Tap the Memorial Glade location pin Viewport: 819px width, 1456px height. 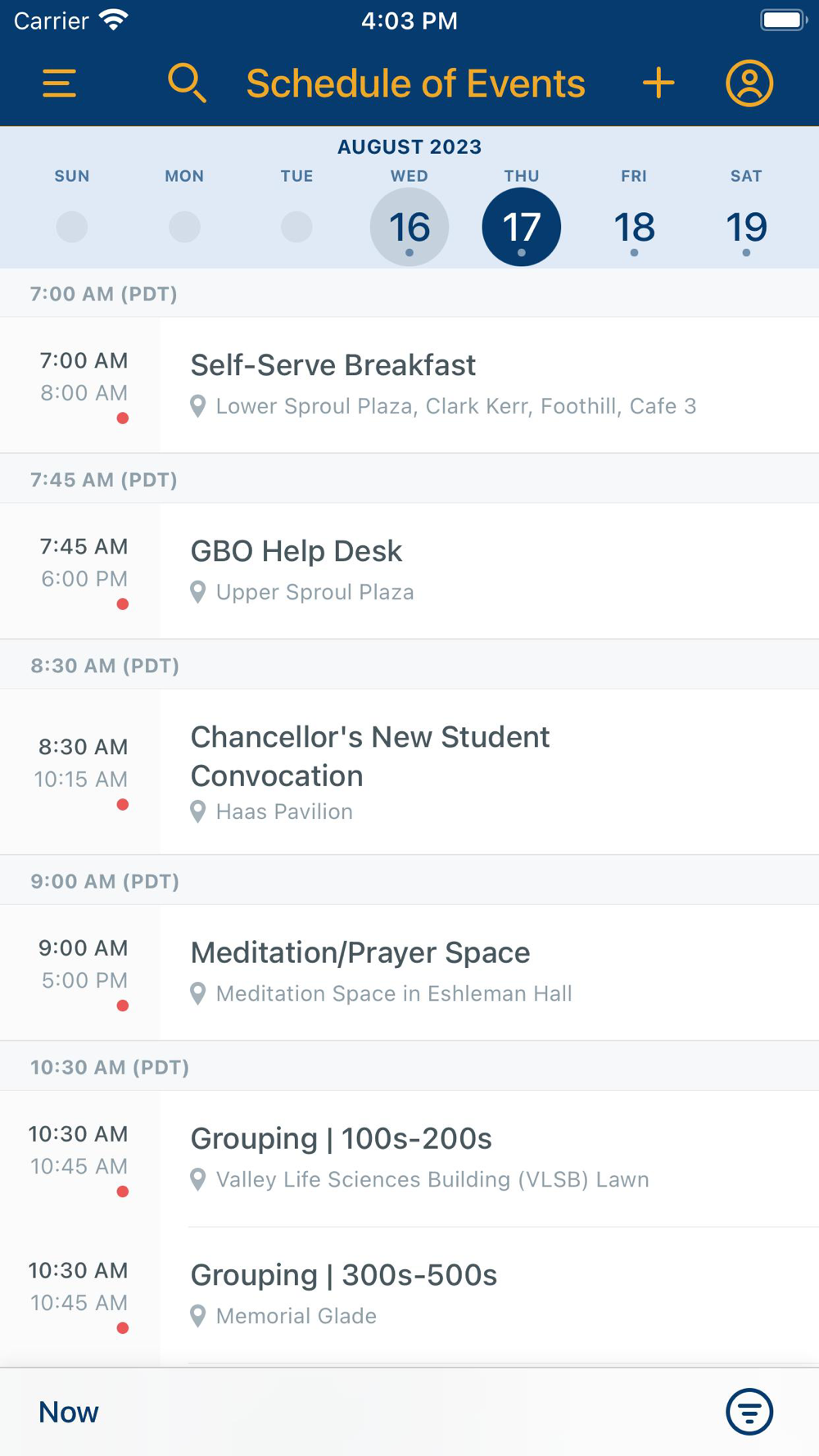coord(197,1316)
